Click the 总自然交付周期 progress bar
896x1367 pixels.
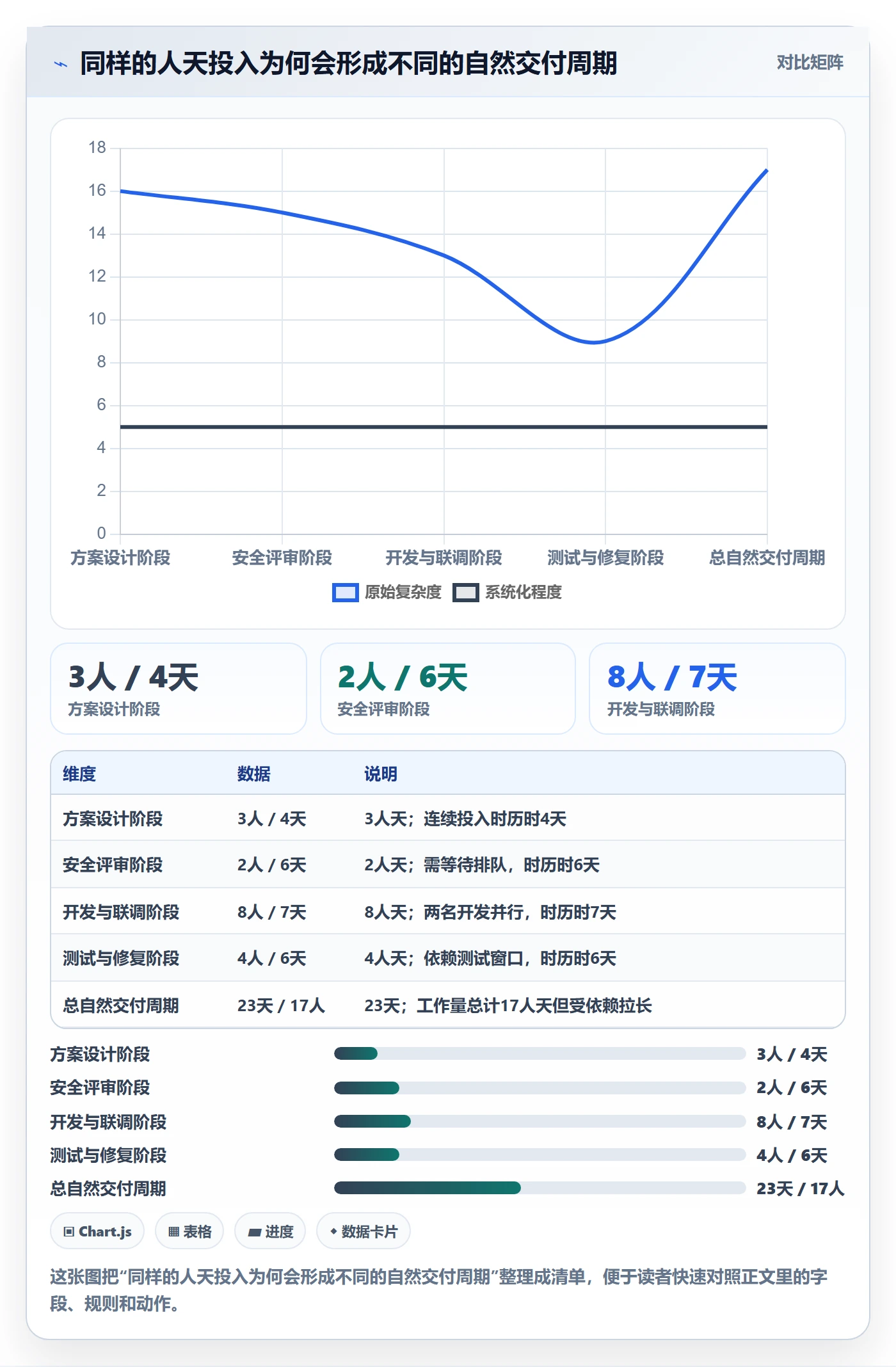(x=540, y=1188)
